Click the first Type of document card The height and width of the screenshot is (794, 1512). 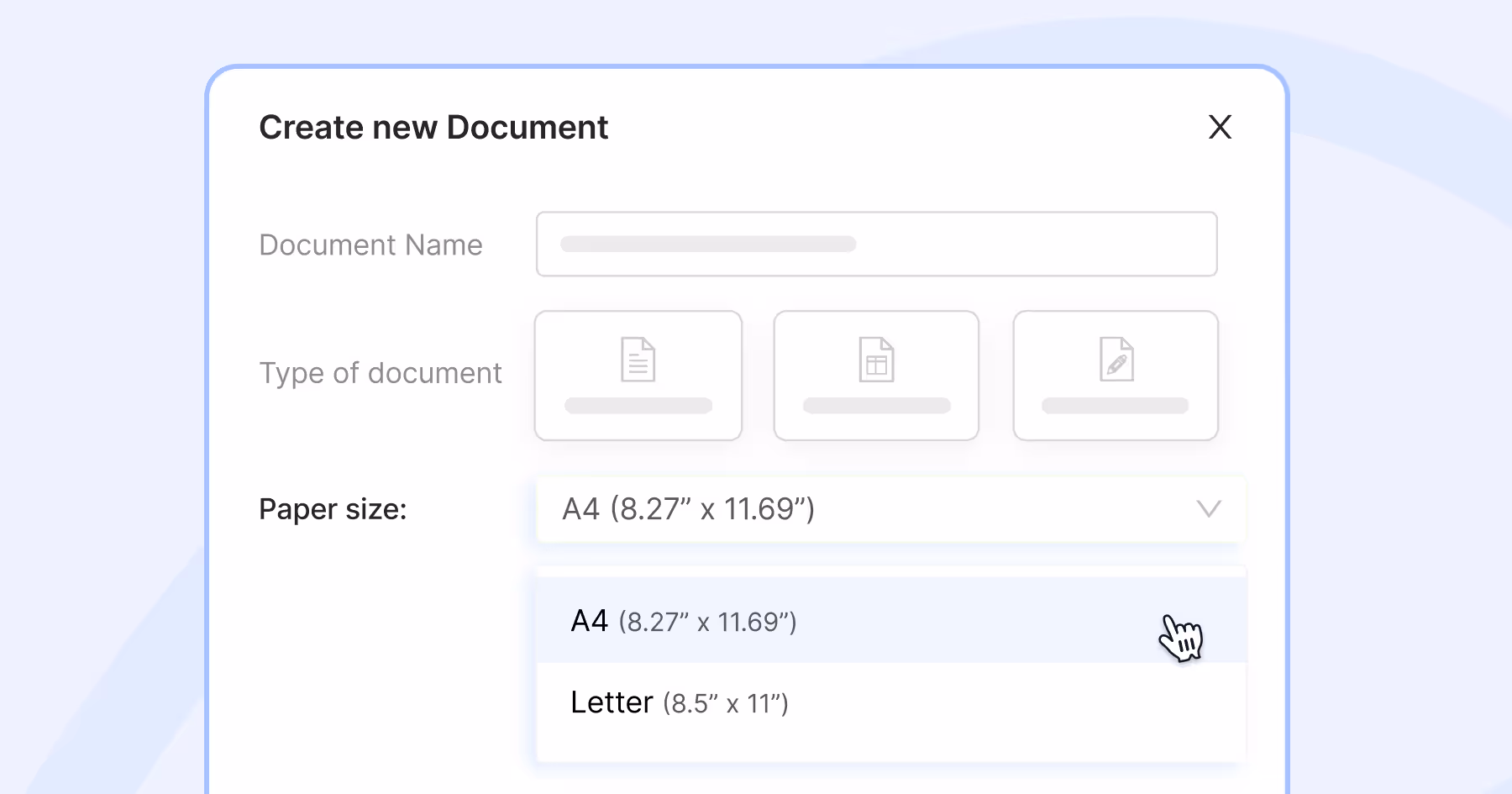click(x=638, y=375)
